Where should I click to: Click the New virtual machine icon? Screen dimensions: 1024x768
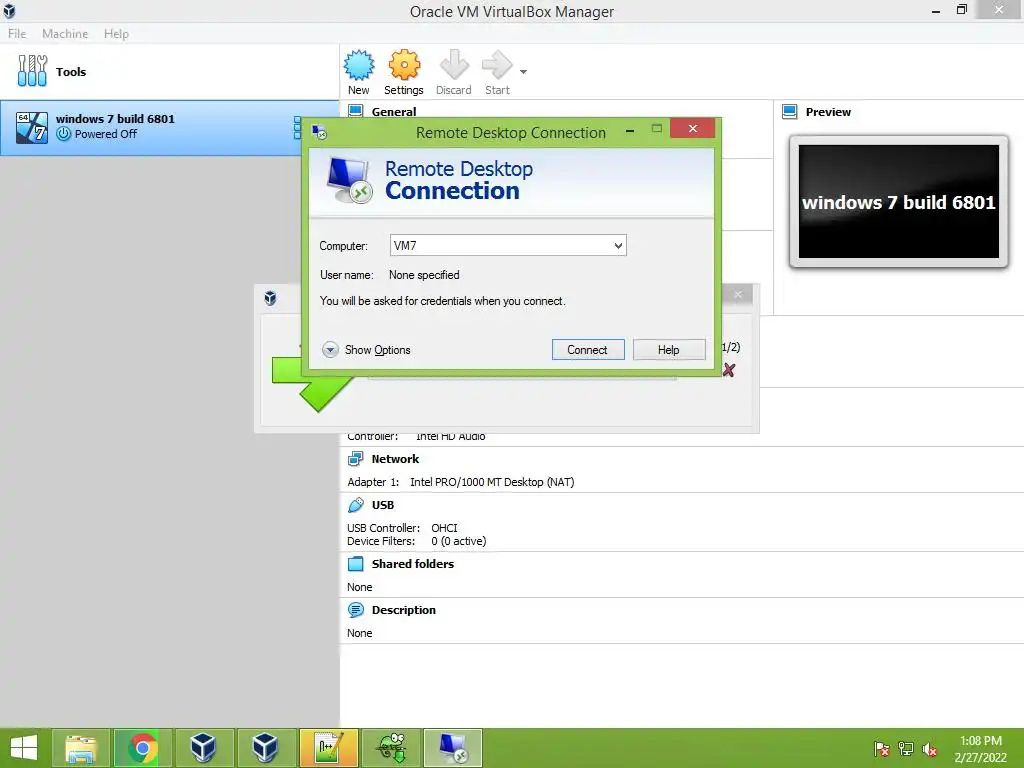[x=359, y=65]
